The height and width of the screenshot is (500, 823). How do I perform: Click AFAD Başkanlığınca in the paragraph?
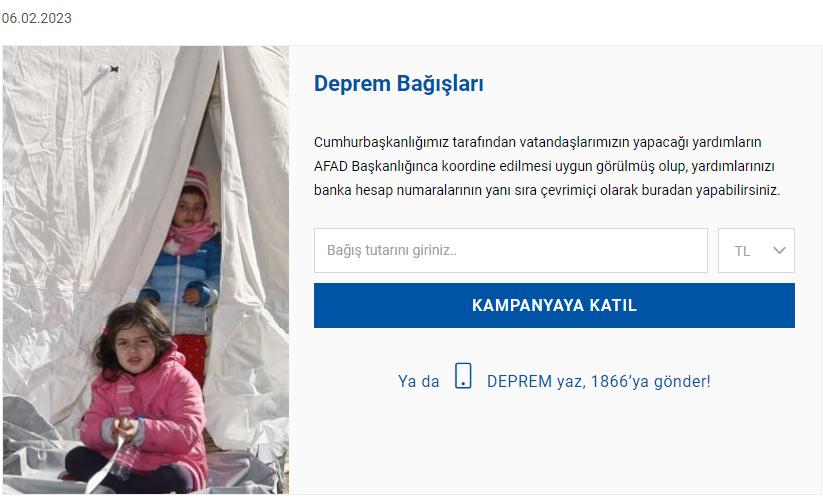tap(376, 166)
